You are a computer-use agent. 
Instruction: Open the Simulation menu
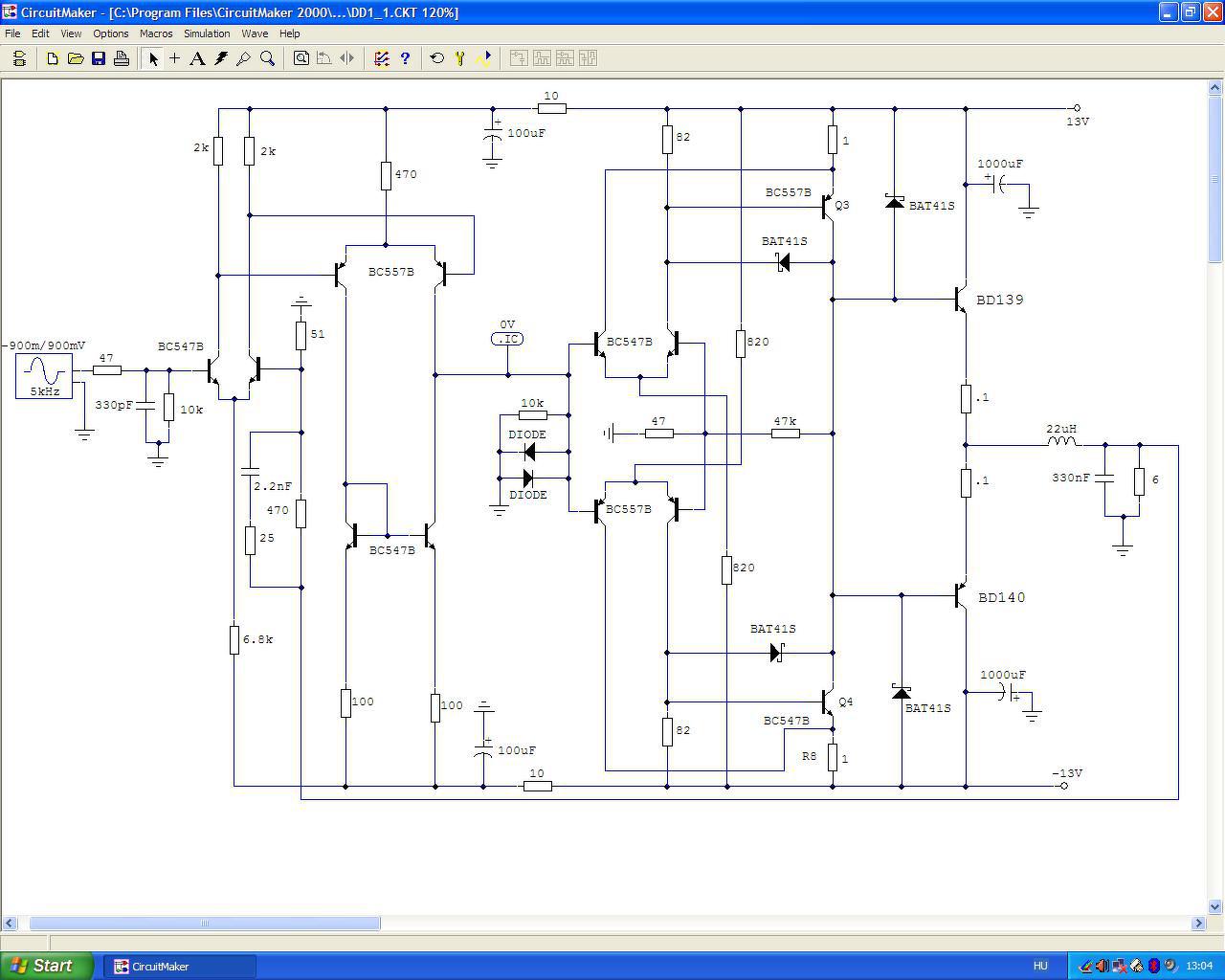[x=207, y=33]
